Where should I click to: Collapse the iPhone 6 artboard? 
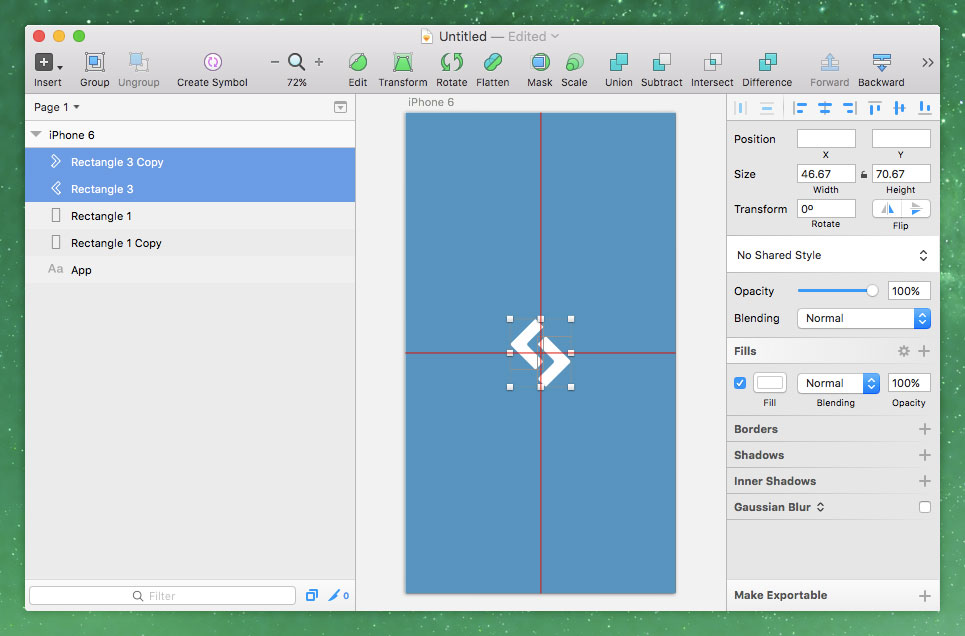tap(36, 134)
